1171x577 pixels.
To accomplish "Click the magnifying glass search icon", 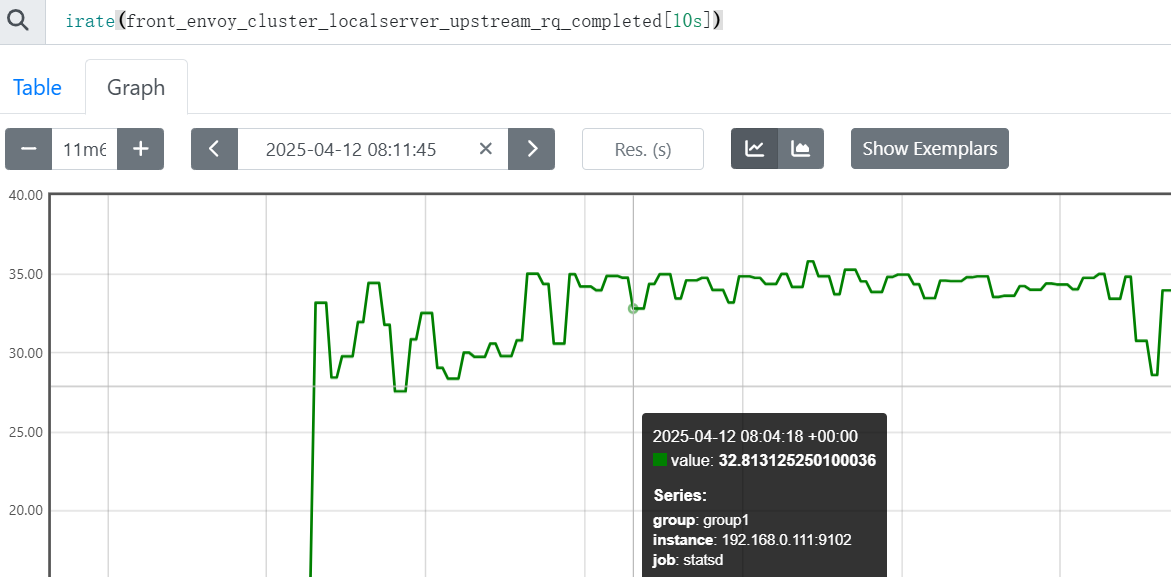I will point(21,21).
